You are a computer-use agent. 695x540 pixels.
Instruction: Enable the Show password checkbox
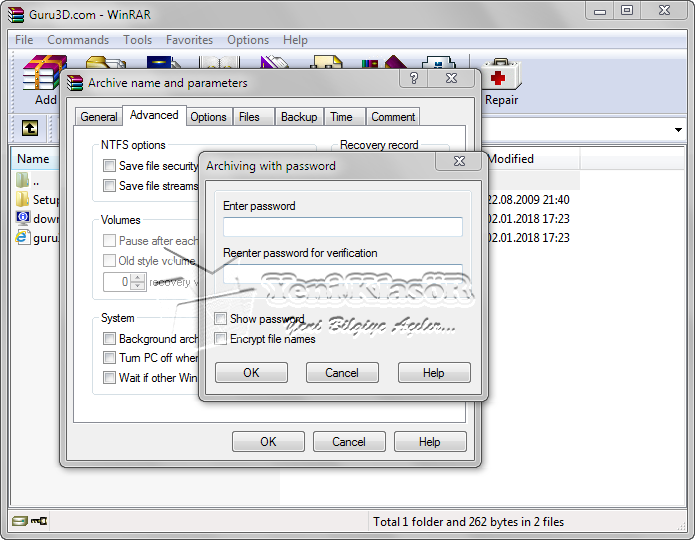221,319
